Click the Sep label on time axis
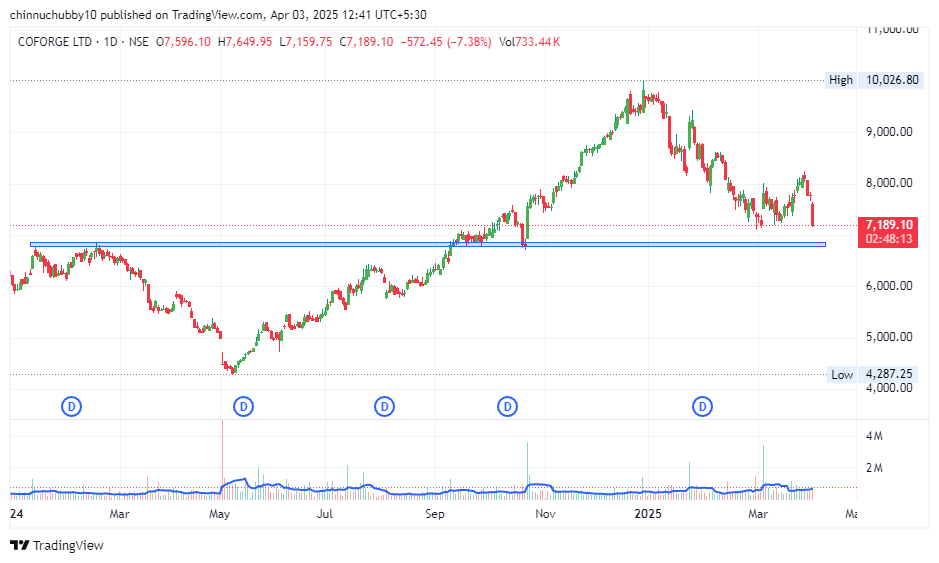The height and width of the screenshot is (563, 939). coord(435,514)
